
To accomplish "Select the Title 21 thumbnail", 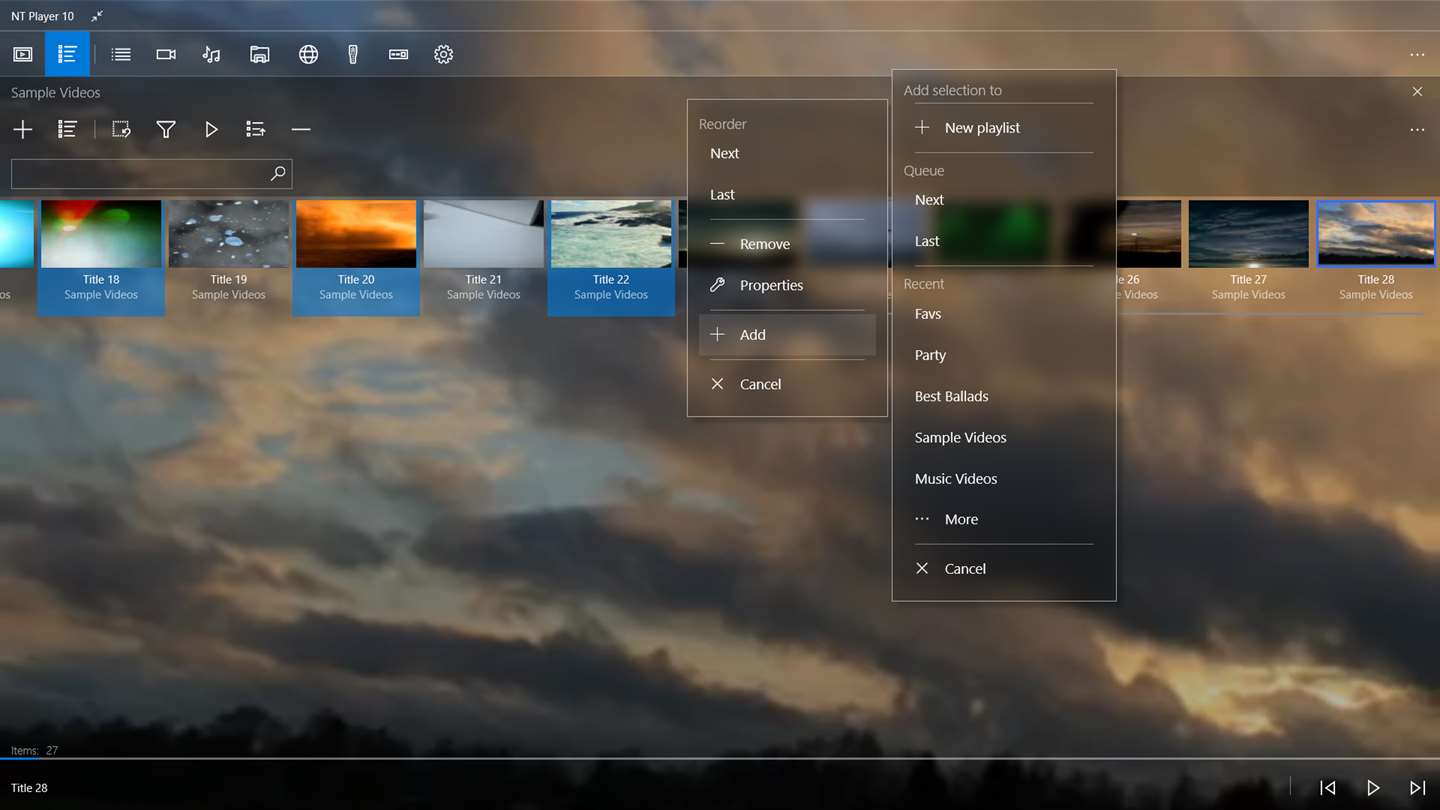I will tap(484, 234).
